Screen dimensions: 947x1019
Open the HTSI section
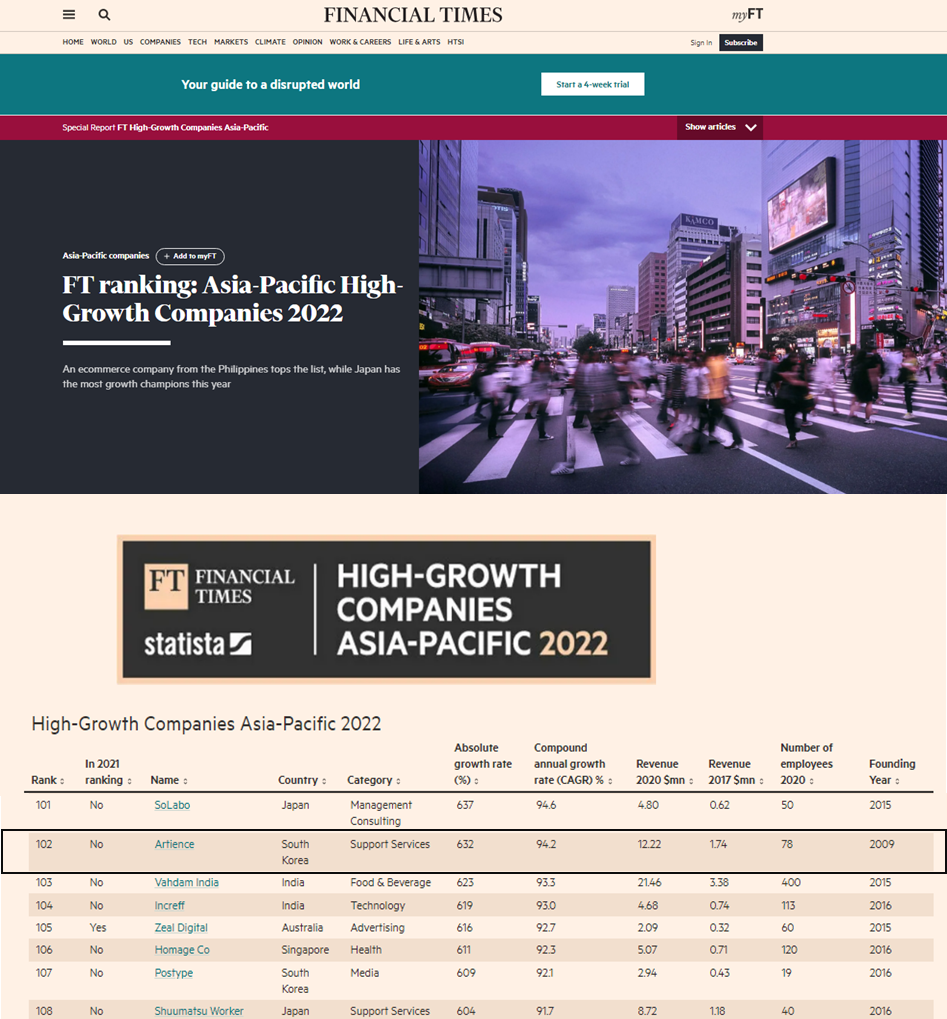click(x=456, y=42)
